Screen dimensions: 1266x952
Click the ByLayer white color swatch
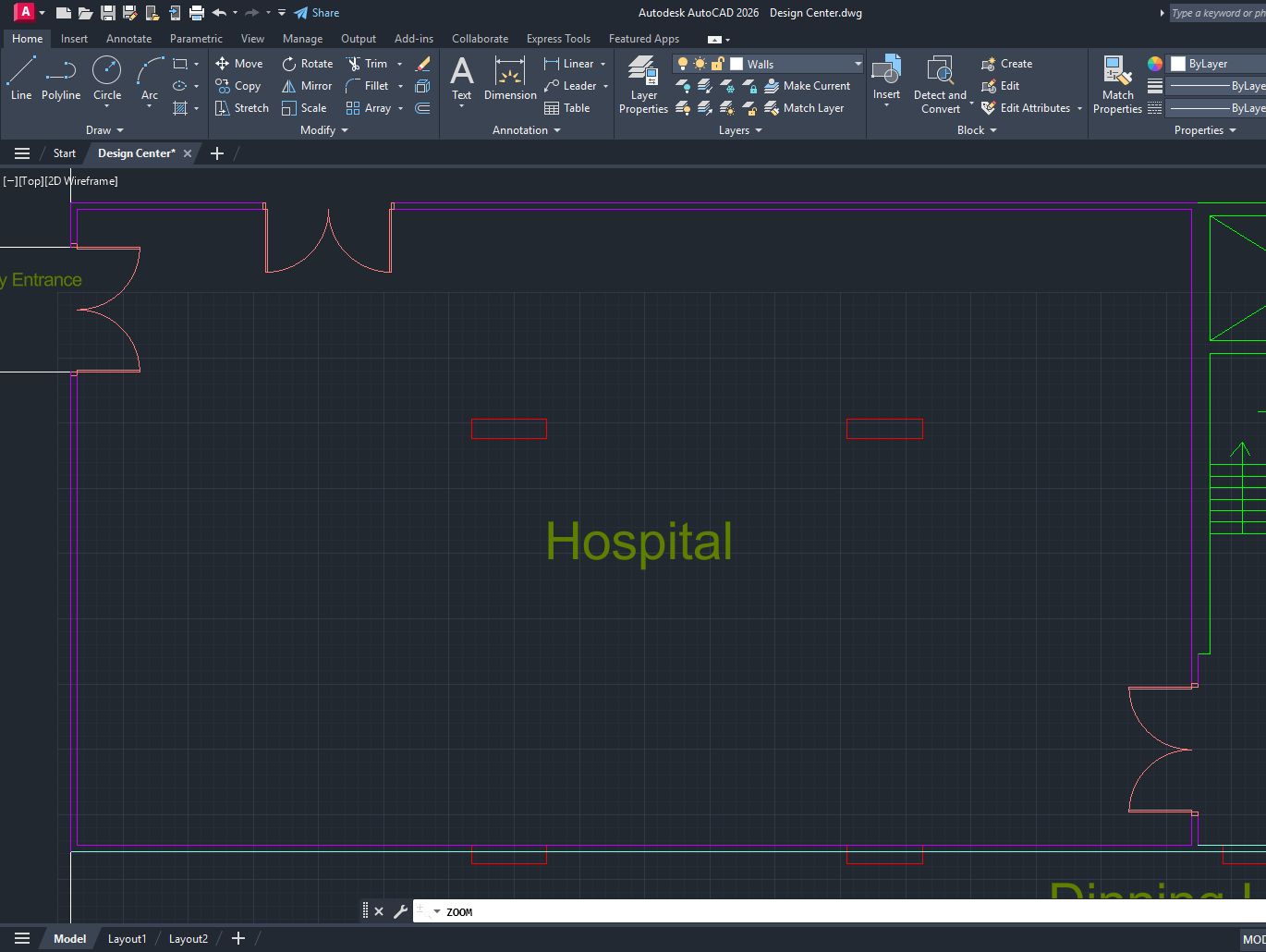coord(1178,64)
